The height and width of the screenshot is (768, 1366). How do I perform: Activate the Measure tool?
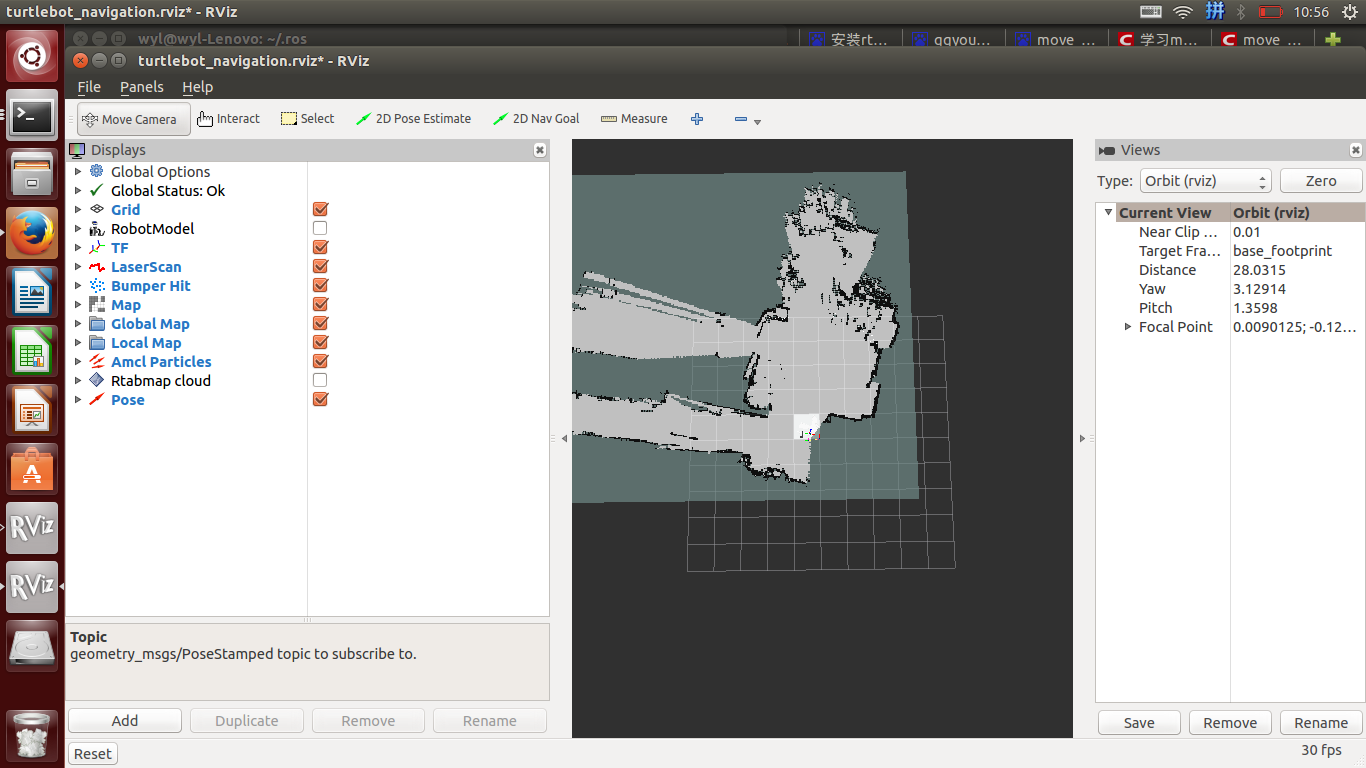click(634, 119)
